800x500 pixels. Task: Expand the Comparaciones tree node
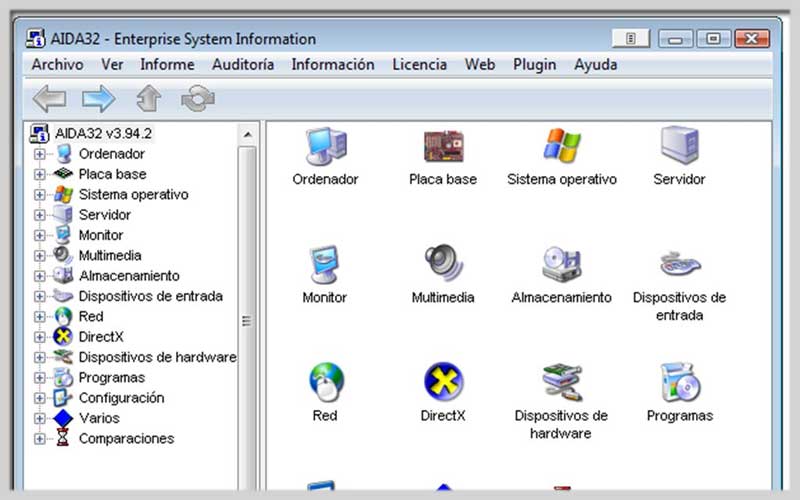pos(39,439)
